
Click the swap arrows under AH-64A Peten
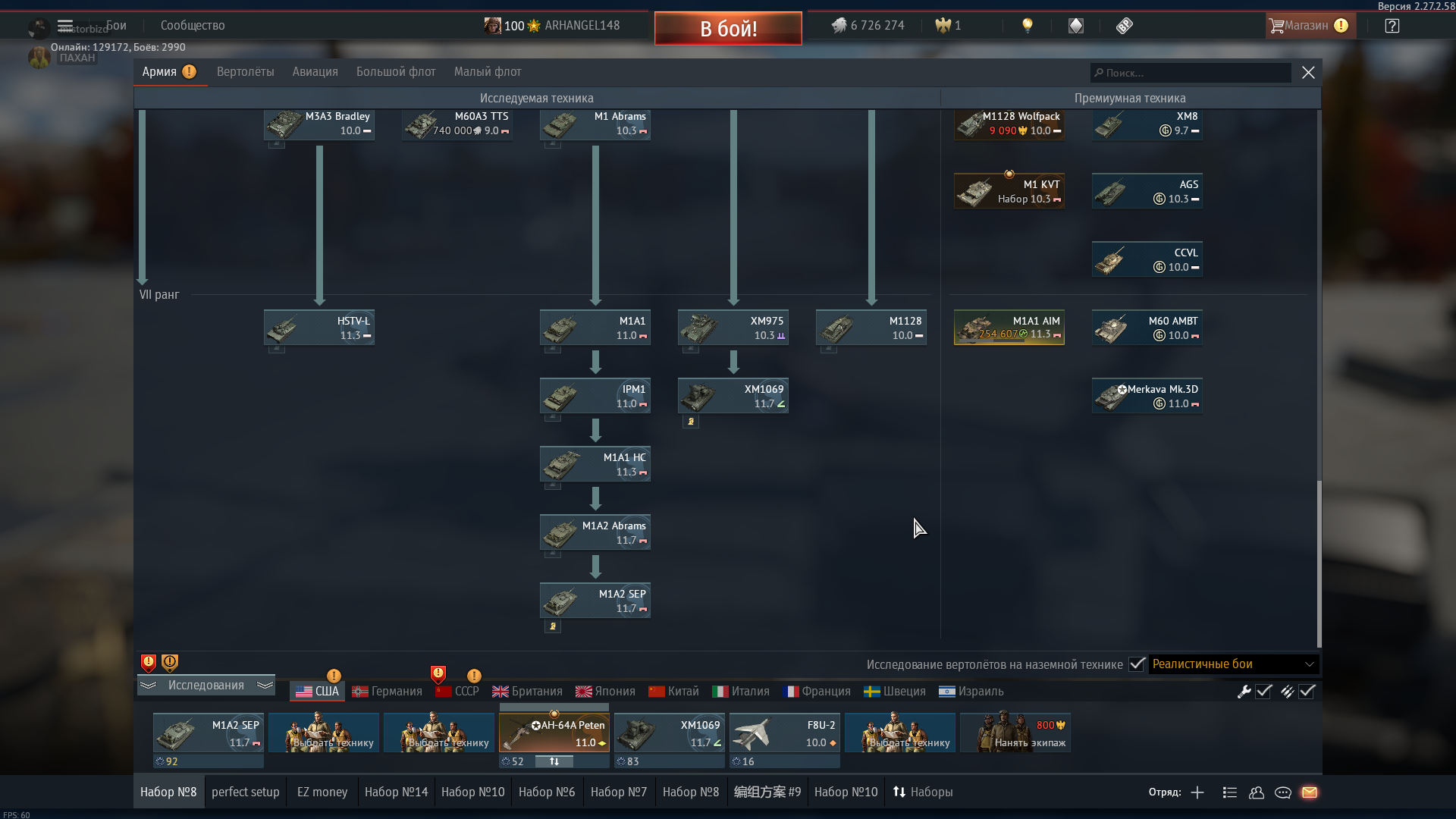[554, 761]
